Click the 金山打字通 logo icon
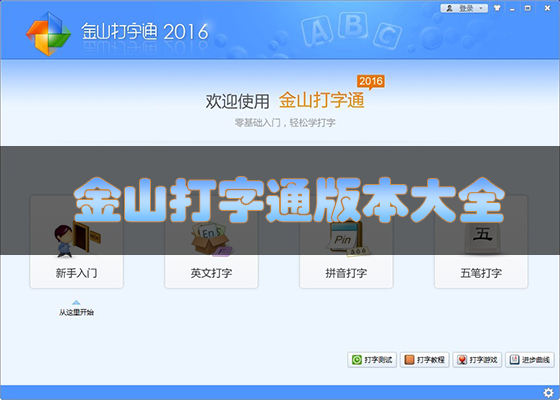 (49, 34)
